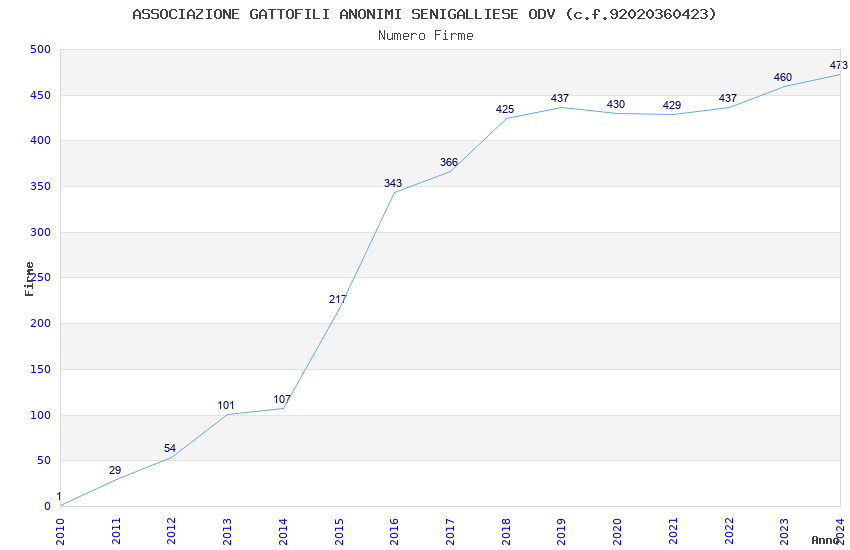Click the y-axis value 300
Screen dimensions: 850x550
(41, 232)
